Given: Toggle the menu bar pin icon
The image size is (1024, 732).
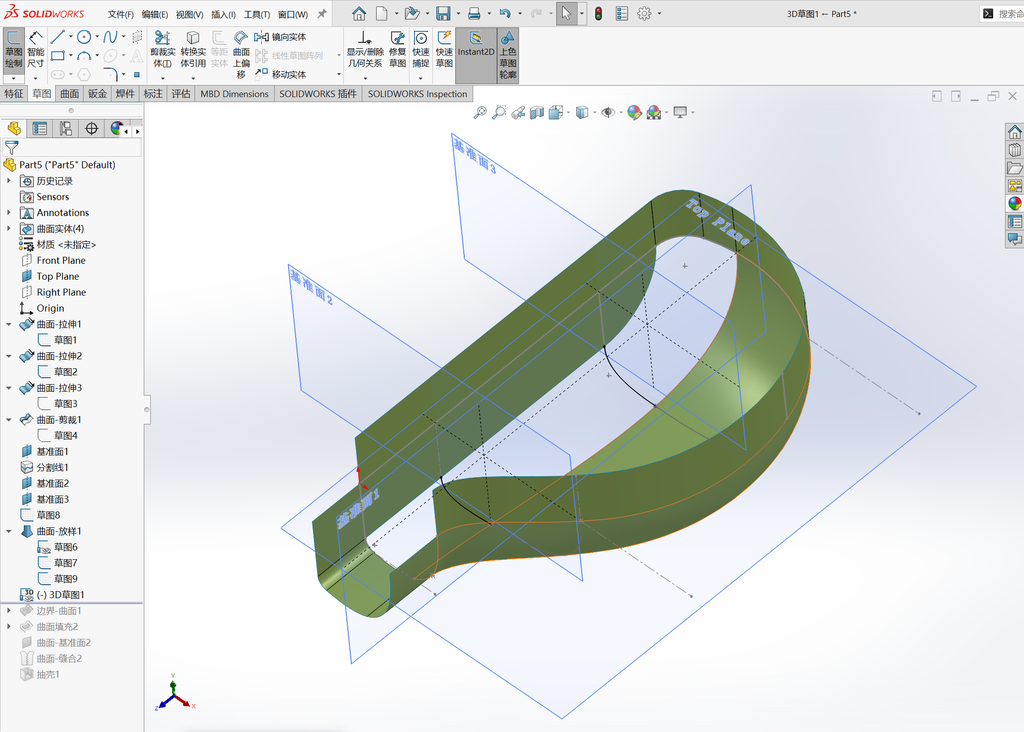Looking at the screenshot, I should tap(322, 13).
